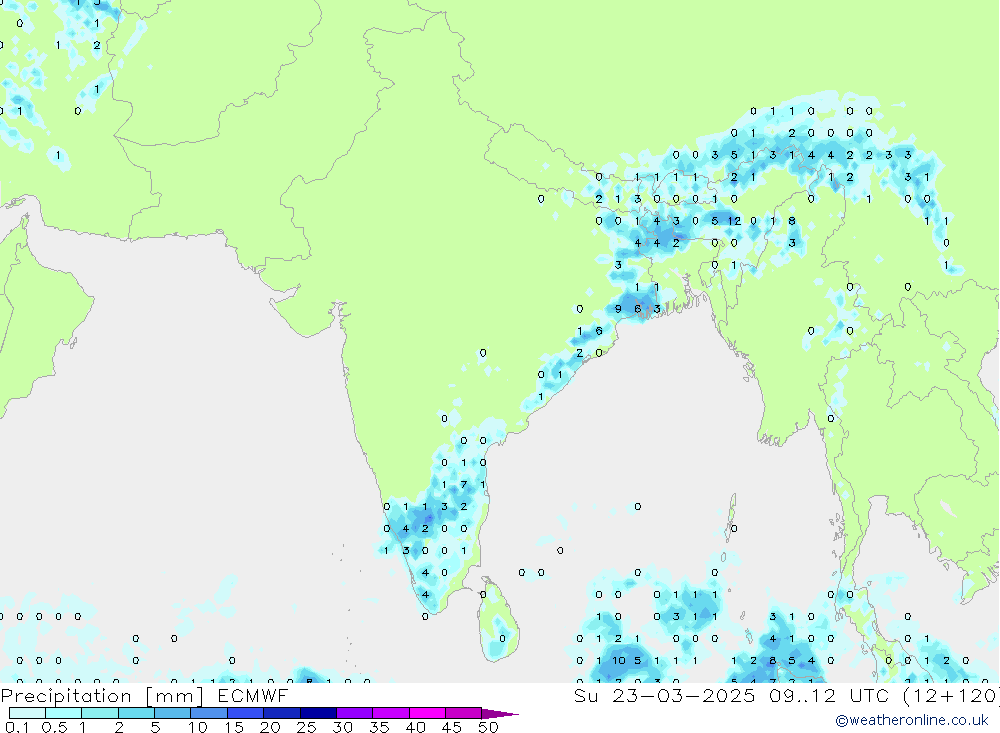The image size is (1000, 733).
Task: Click the above-50 mm legend arrow tip
Action: coord(500,713)
